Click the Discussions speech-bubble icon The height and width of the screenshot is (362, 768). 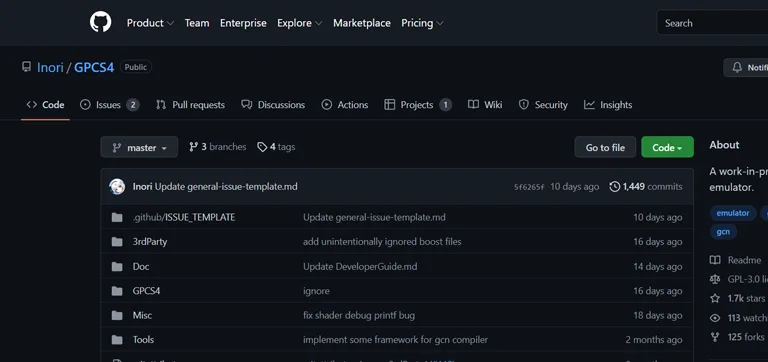click(247, 104)
